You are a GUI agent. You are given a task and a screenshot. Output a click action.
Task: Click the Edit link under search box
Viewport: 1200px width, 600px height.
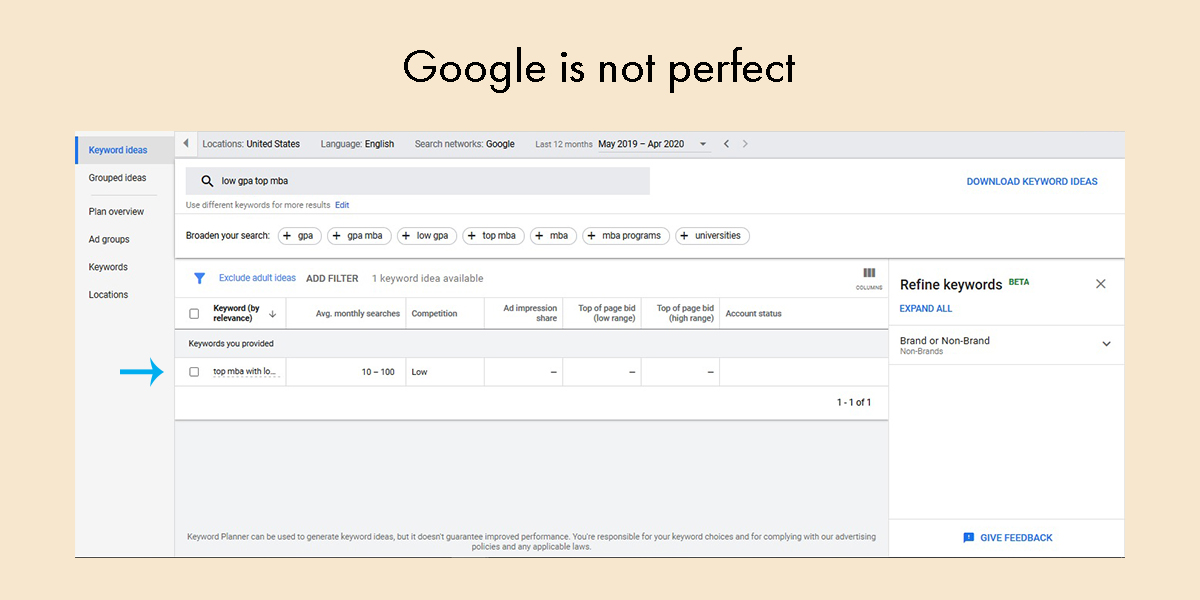pos(342,205)
